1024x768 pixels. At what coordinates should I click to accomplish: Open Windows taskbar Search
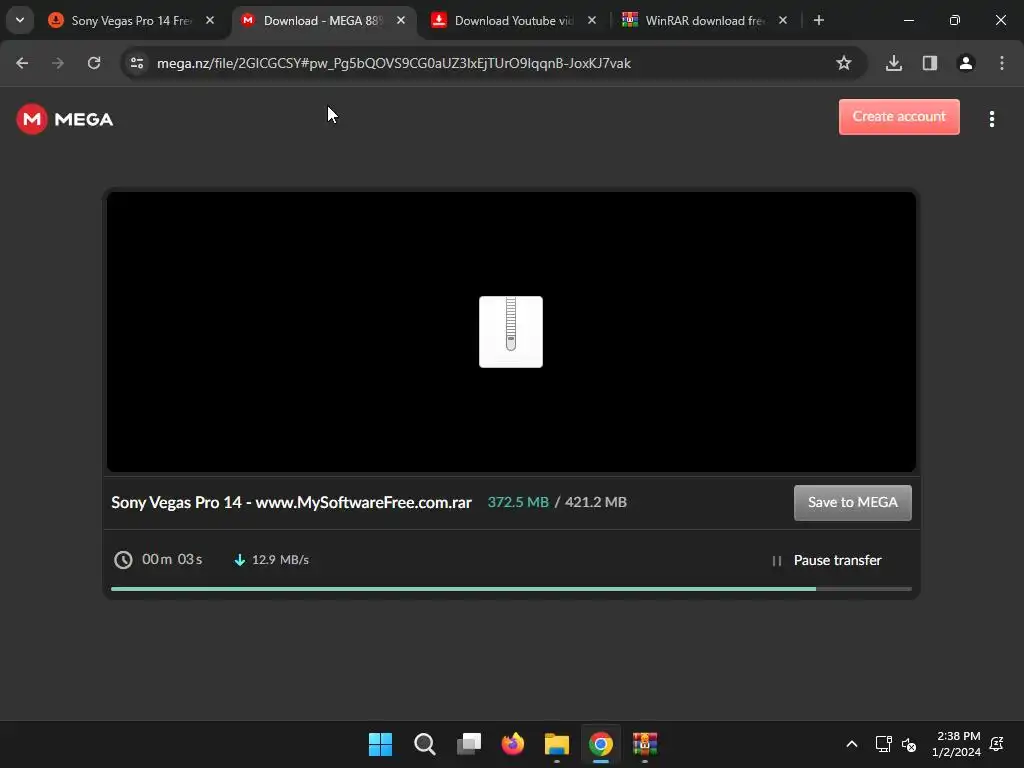point(424,744)
